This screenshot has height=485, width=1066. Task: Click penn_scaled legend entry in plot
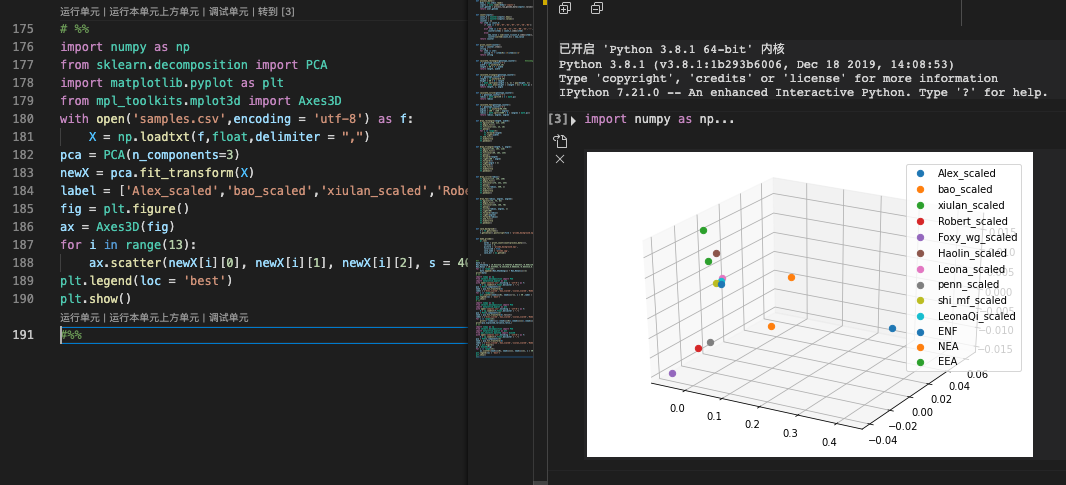tap(968, 284)
